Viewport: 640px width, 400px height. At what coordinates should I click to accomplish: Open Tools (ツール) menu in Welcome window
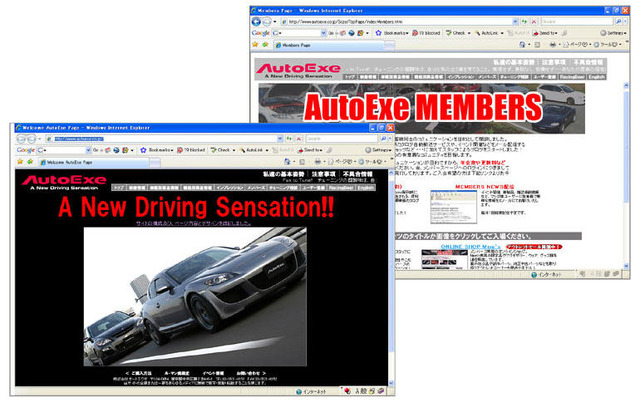coord(372,162)
